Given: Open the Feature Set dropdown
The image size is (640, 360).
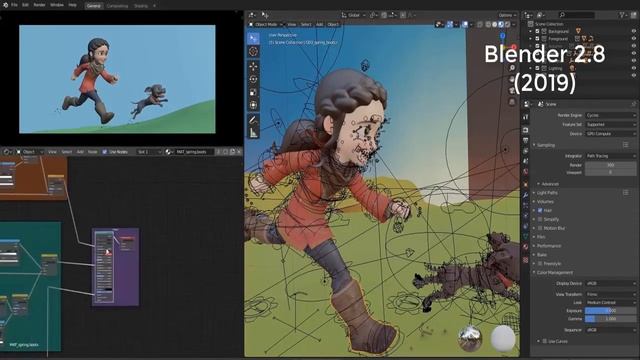Looking at the screenshot, I should click(x=611, y=124).
